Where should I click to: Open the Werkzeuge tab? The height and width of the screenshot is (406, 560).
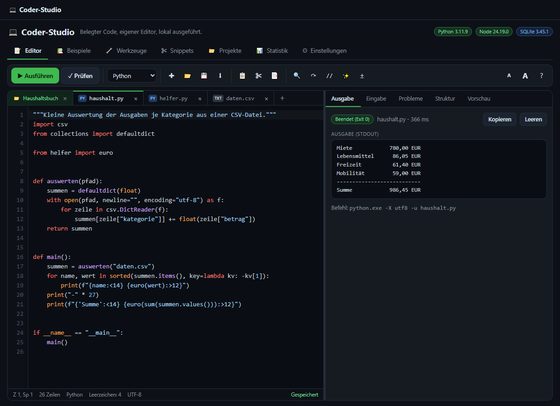(126, 51)
